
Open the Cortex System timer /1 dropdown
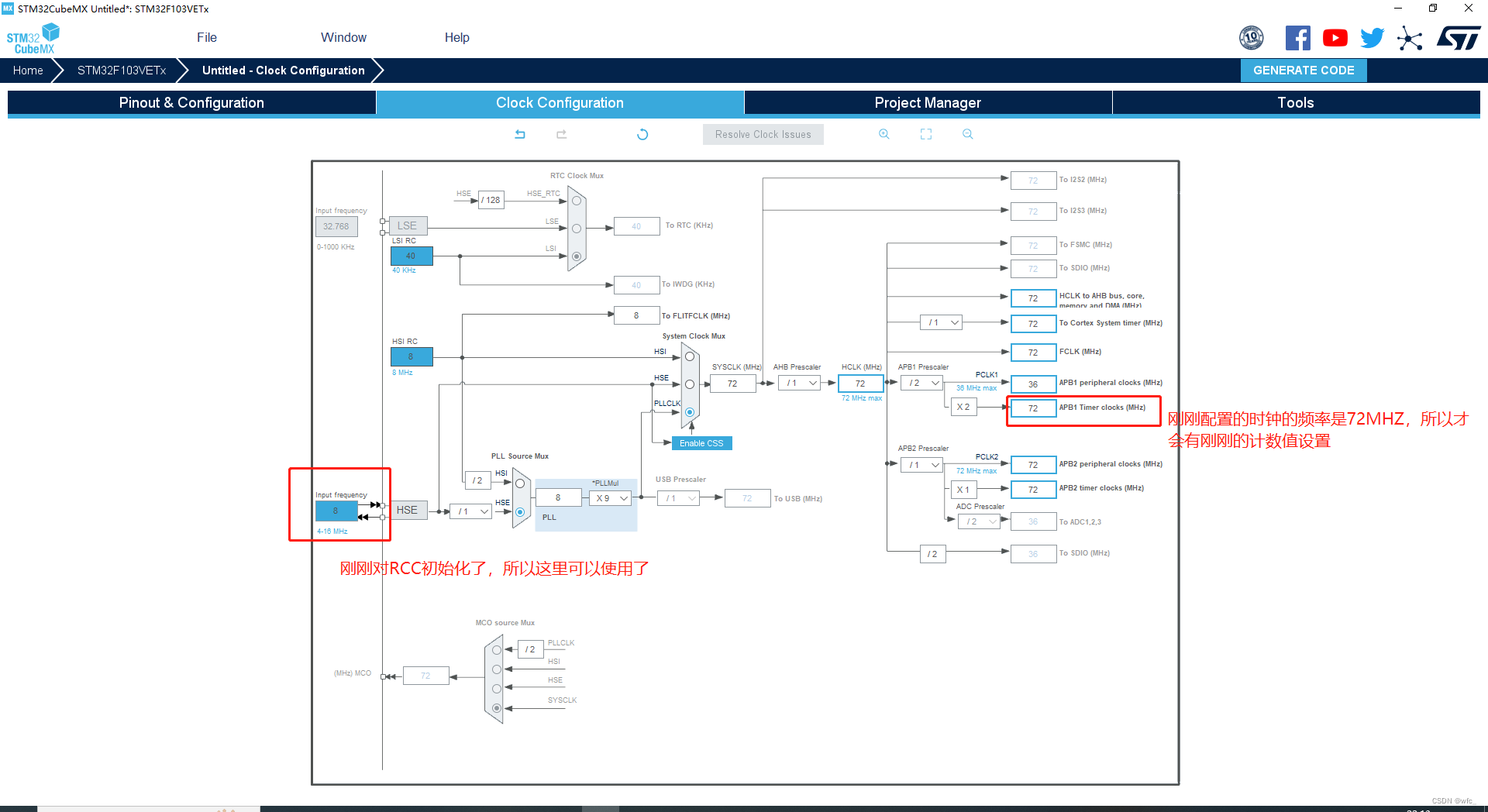click(x=941, y=322)
